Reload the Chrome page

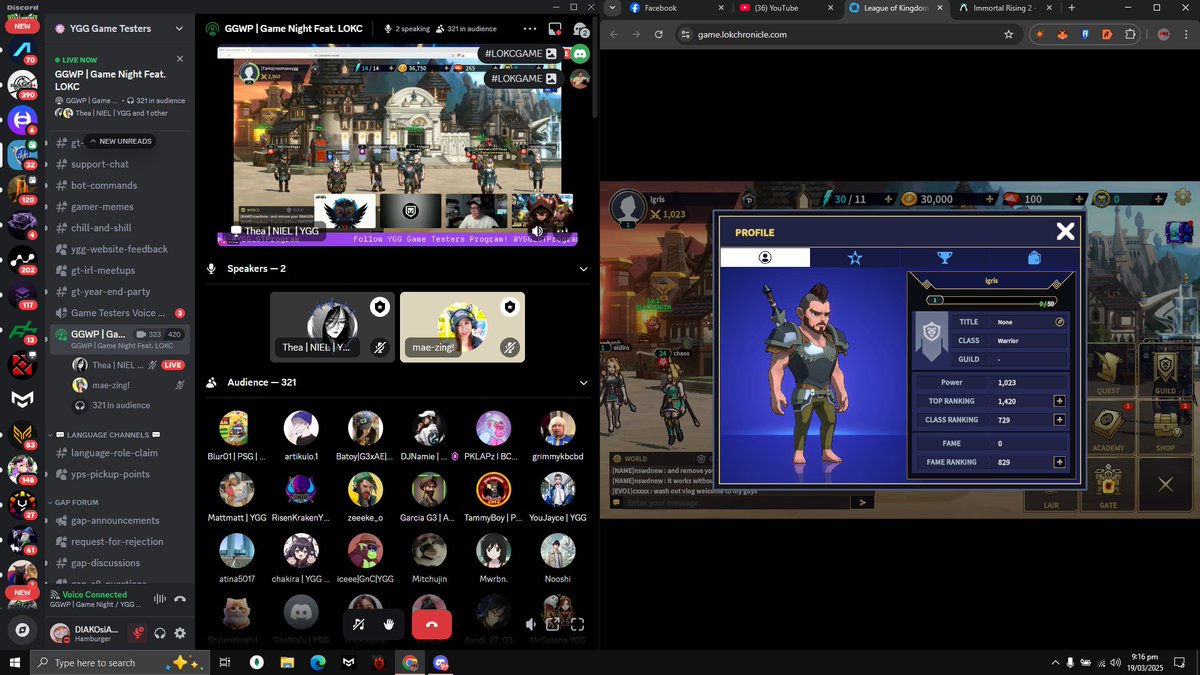click(659, 34)
